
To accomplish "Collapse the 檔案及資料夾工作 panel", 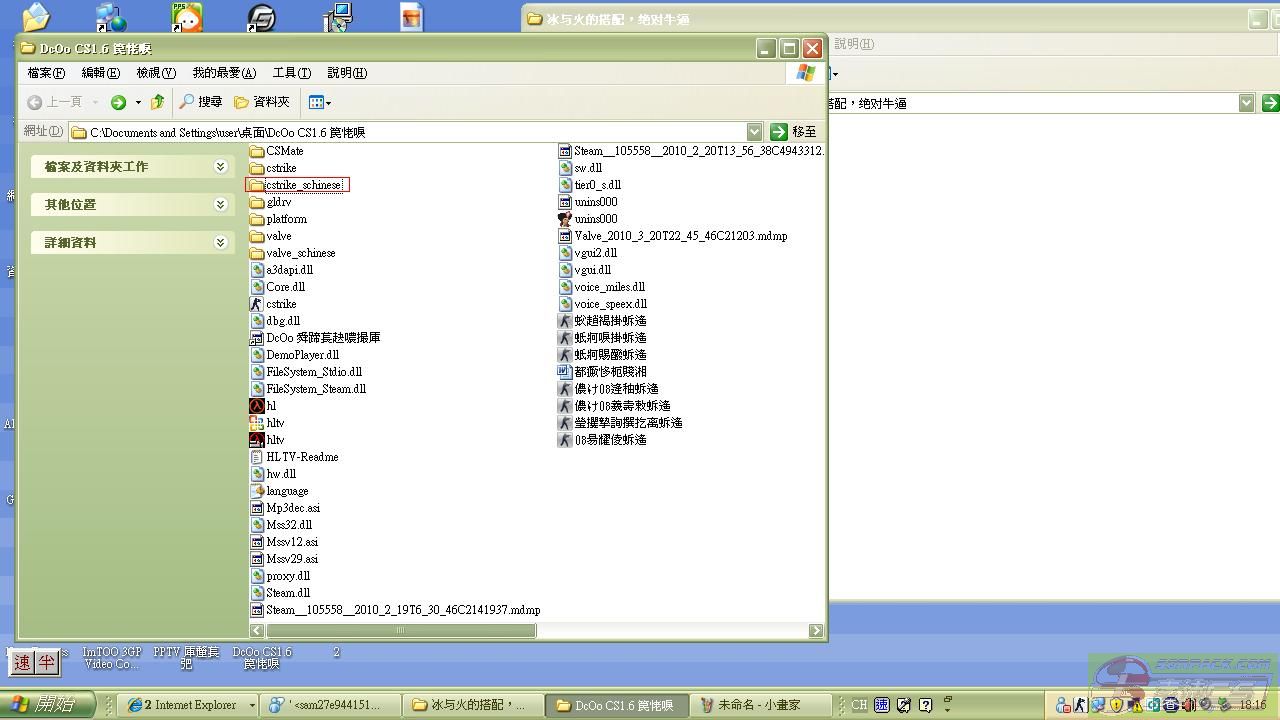I will coord(220,167).
